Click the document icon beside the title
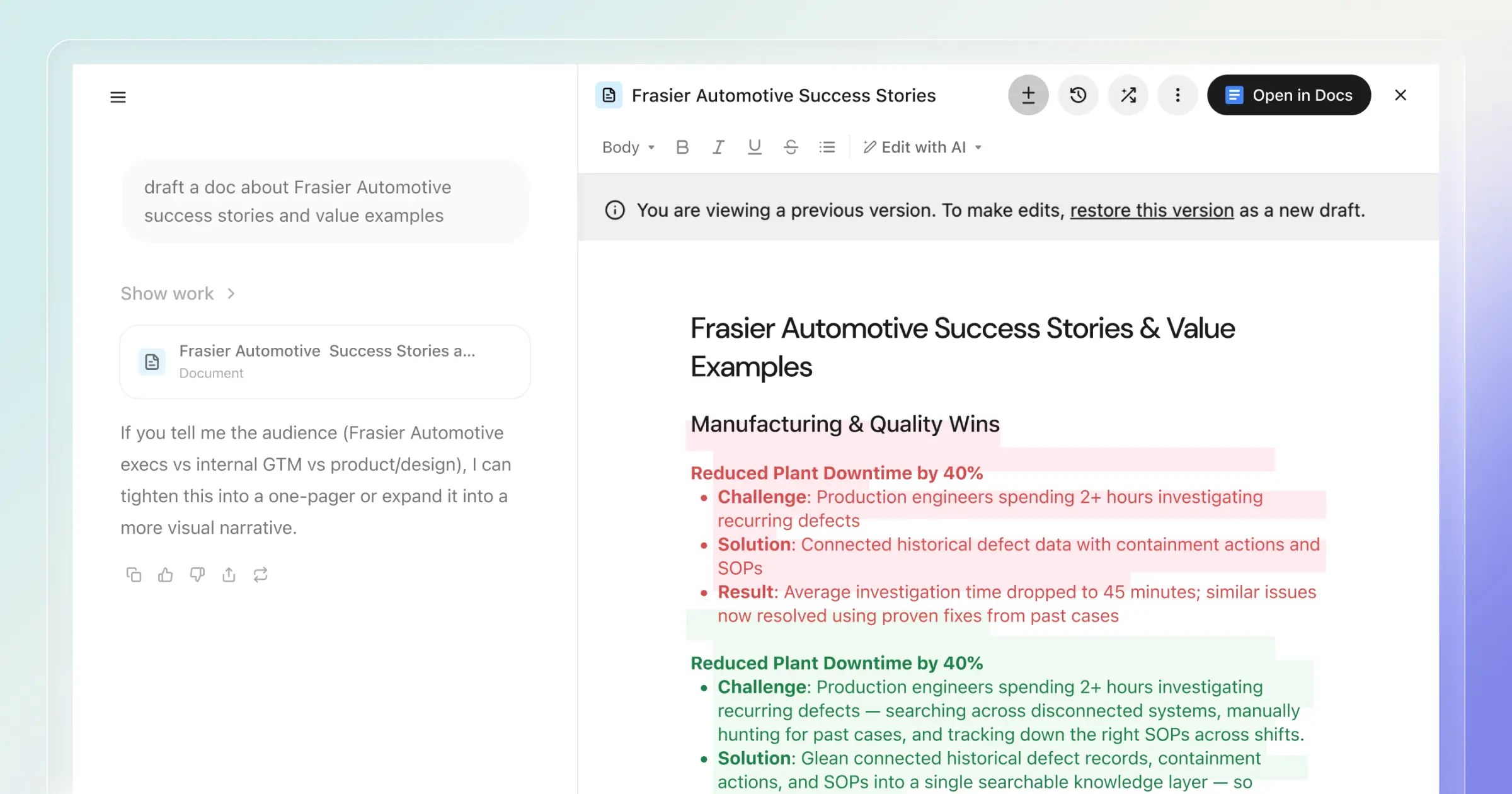Screen dimensions: 1512x794 pyautogui.click(x=609, y=95)
